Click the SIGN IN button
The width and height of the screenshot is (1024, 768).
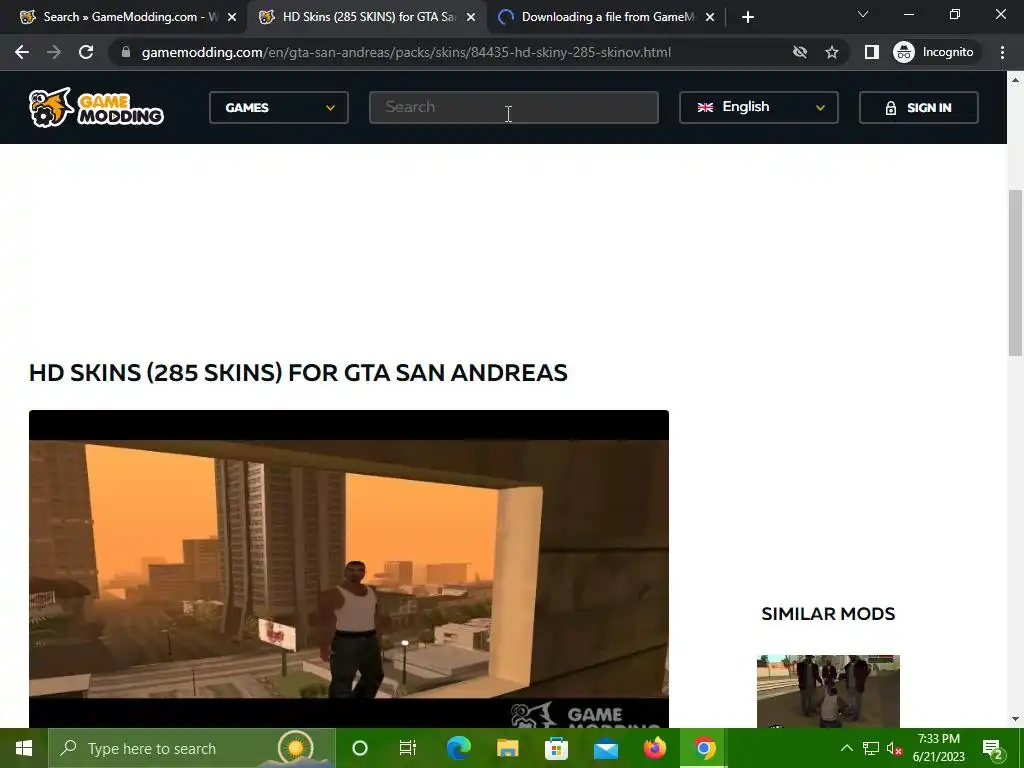[919, 108]
